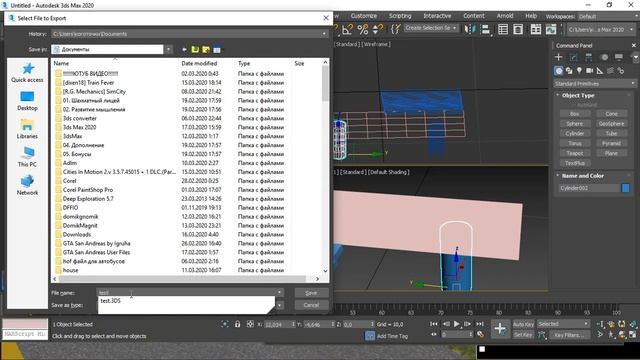
Task: Expand File name dropdown arrow
Action: (x=280, y=293)
